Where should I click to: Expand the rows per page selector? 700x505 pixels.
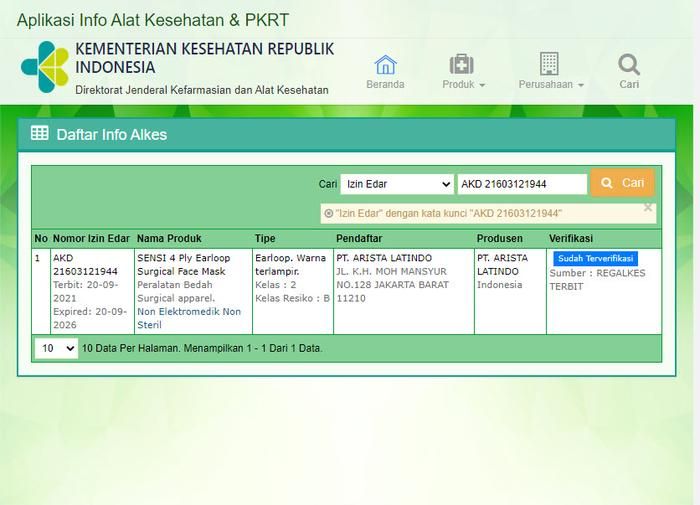click(56, 348)
